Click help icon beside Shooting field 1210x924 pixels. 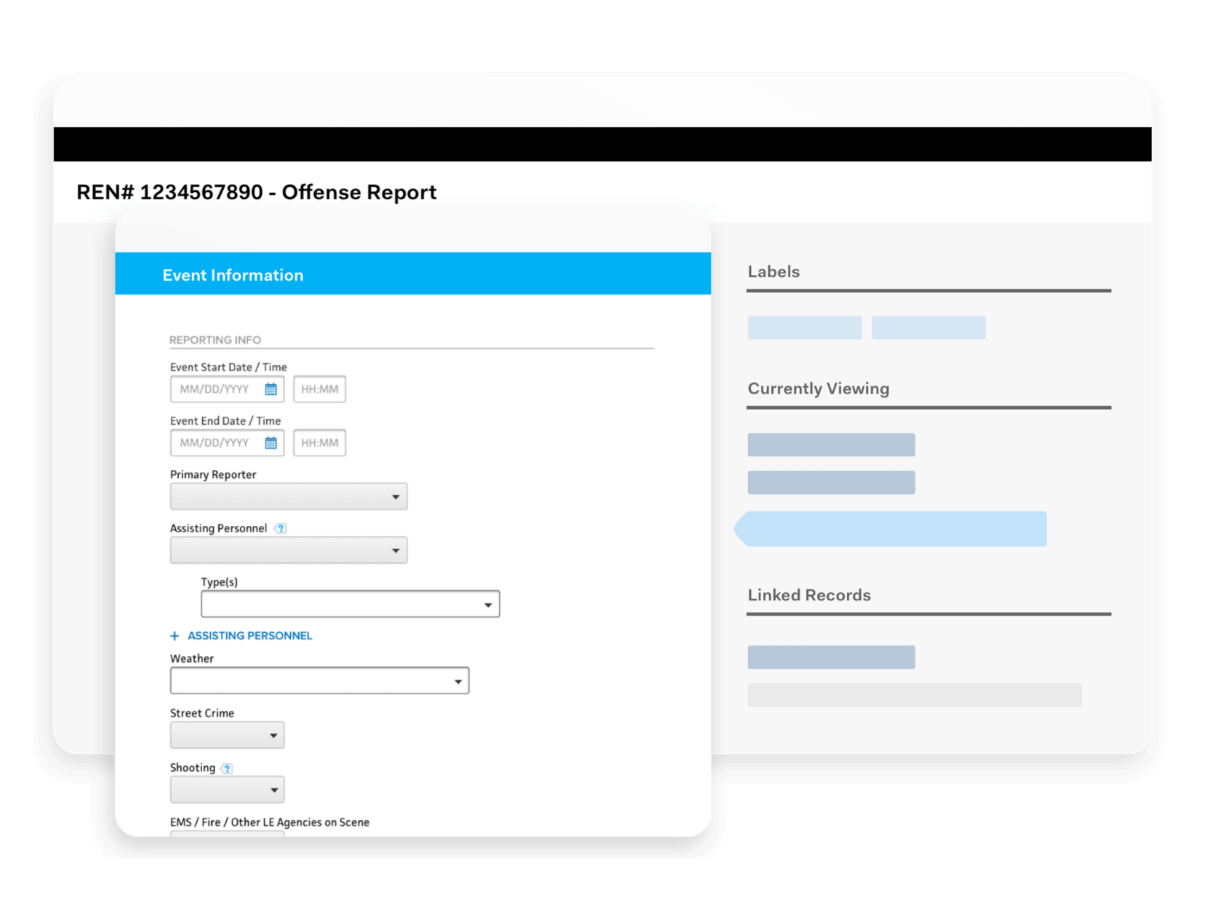(x=228, y=767)
